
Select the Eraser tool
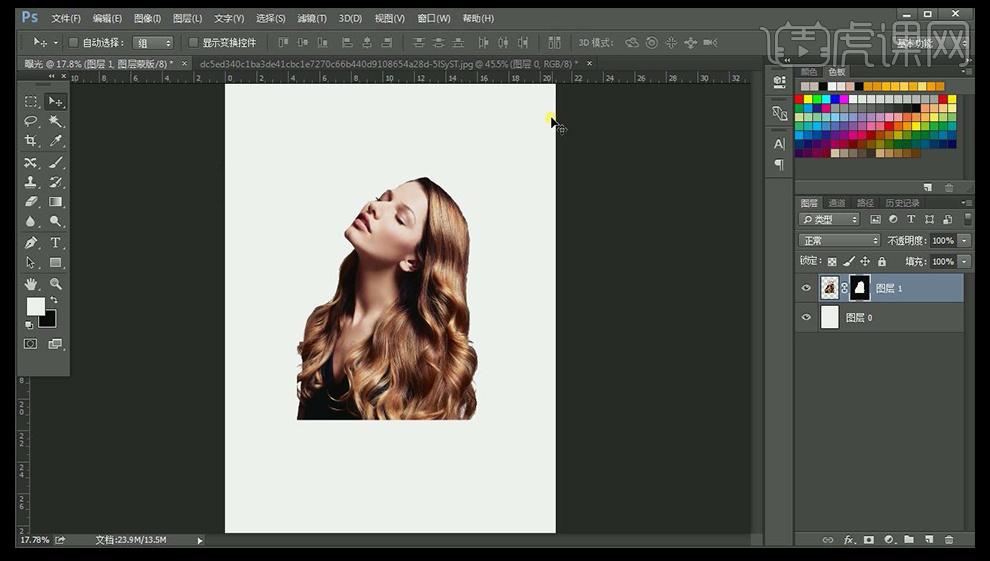(31, 202)
